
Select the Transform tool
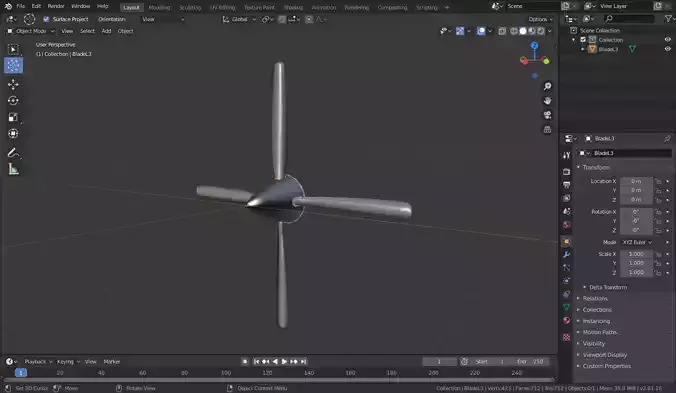pos(13,134)
